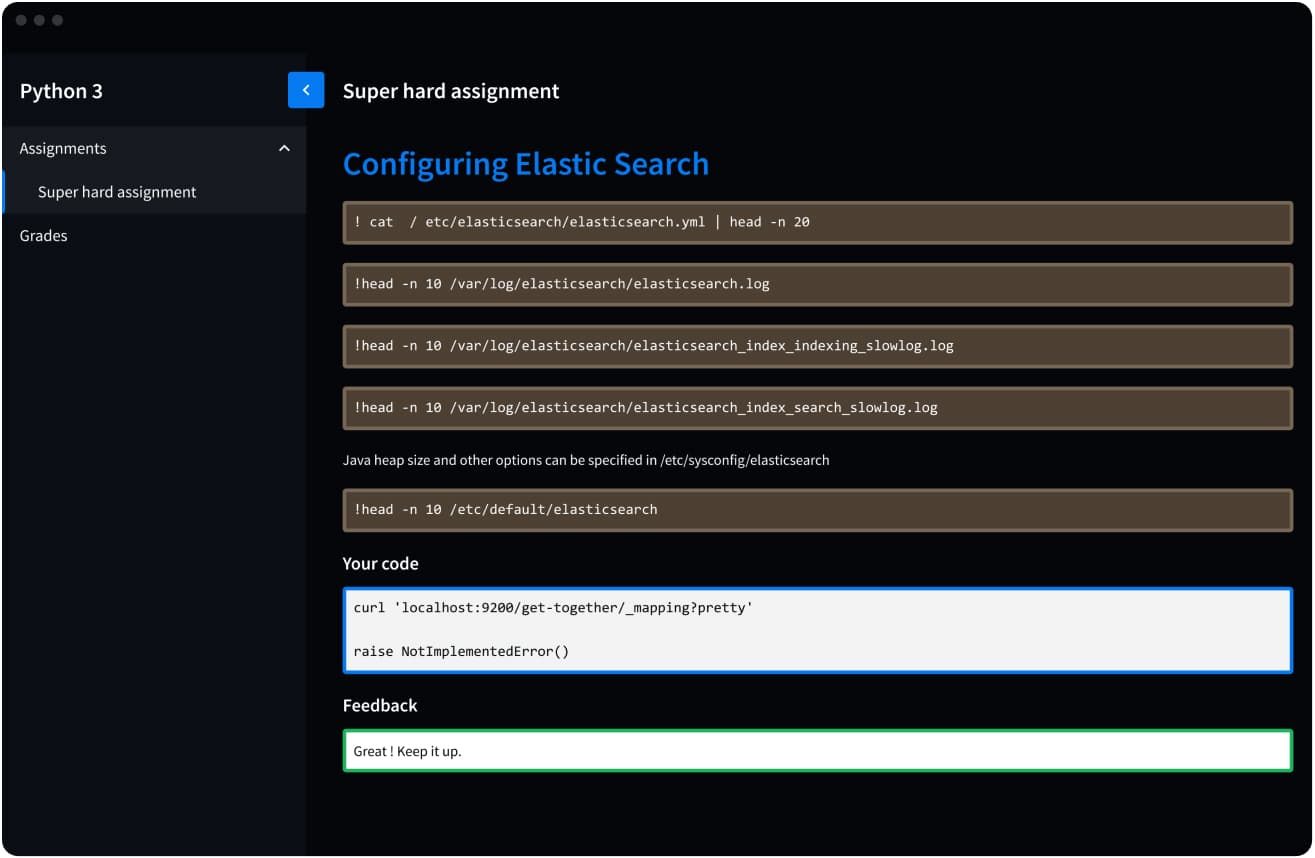Select the elasticsearch.log head command cell
This screenshot has width=1315, height=858.
click(816, 284)
